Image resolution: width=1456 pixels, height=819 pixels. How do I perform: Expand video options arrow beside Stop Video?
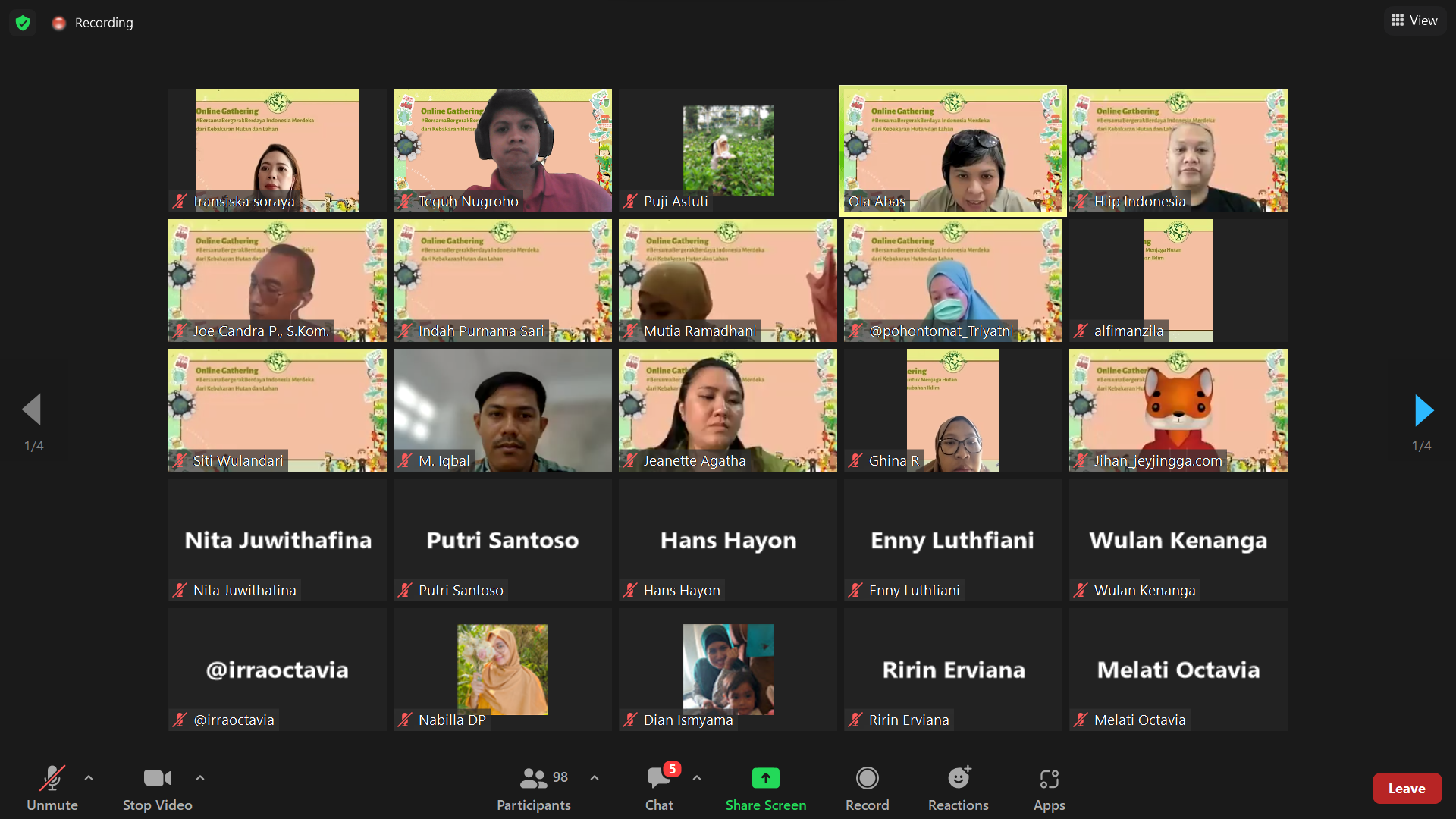click(200, 778)
